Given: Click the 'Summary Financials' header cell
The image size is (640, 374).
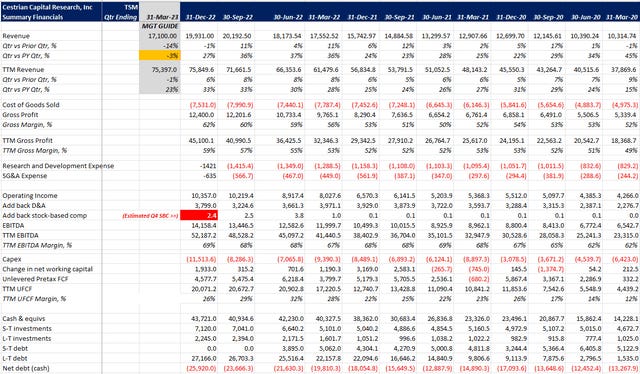Looking at the screenshot, I should tap(33, 17).
